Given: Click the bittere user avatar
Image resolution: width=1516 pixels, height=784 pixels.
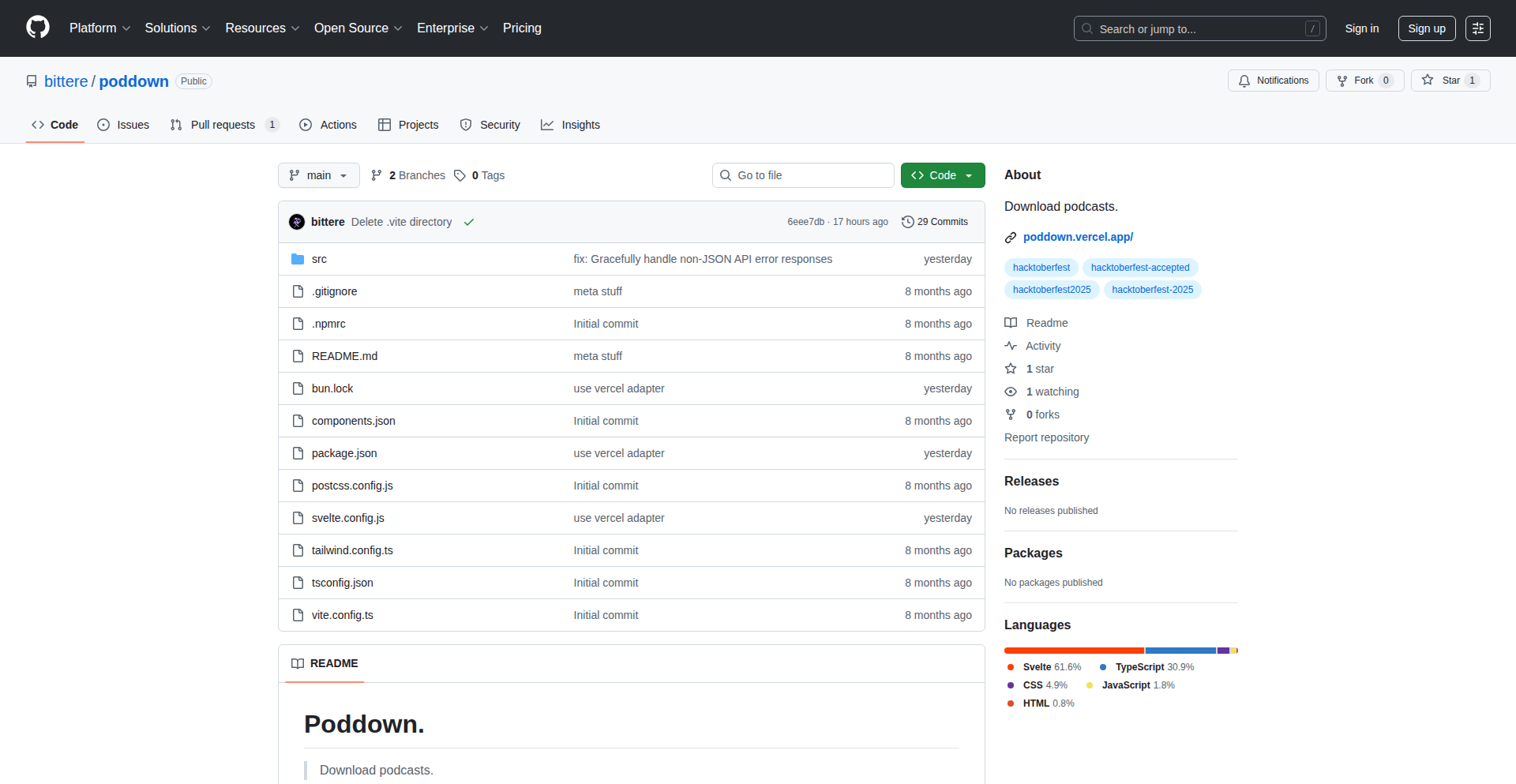Looking at the screenshot, I should click(x=297, y=222).
